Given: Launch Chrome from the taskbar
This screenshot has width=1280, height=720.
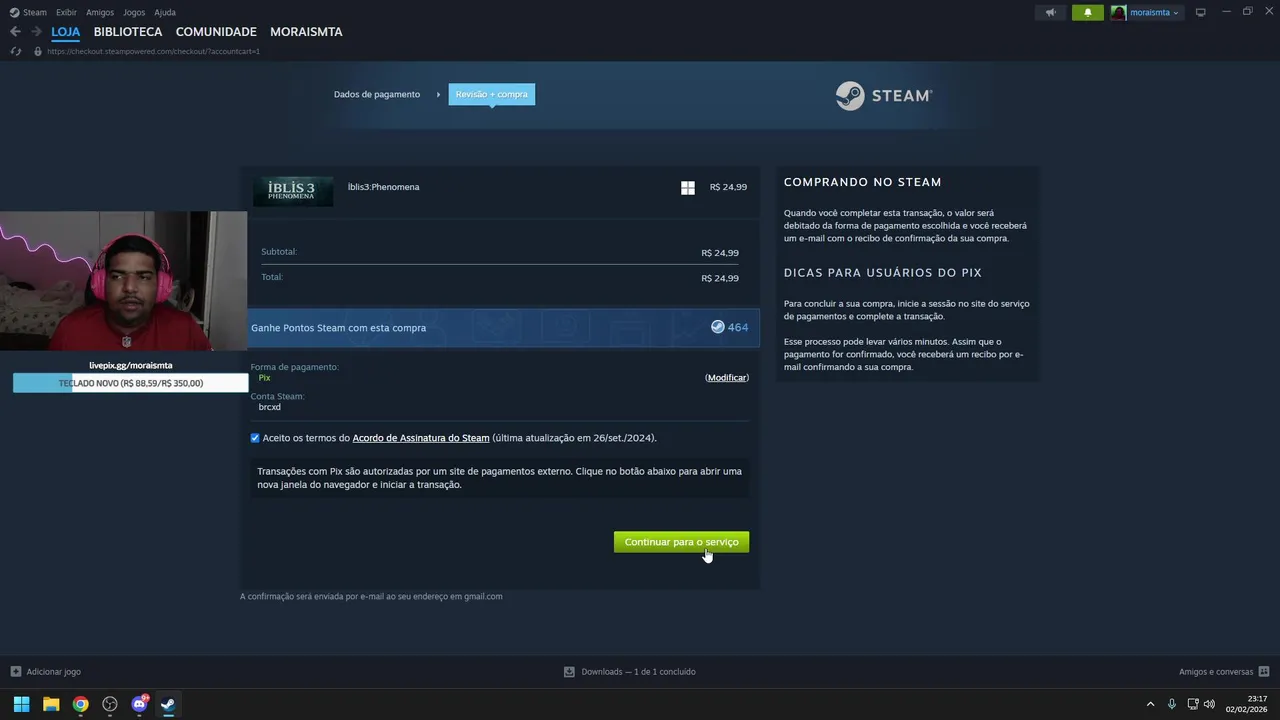Looking at the screenshot, I should click(x=80, y=704).
